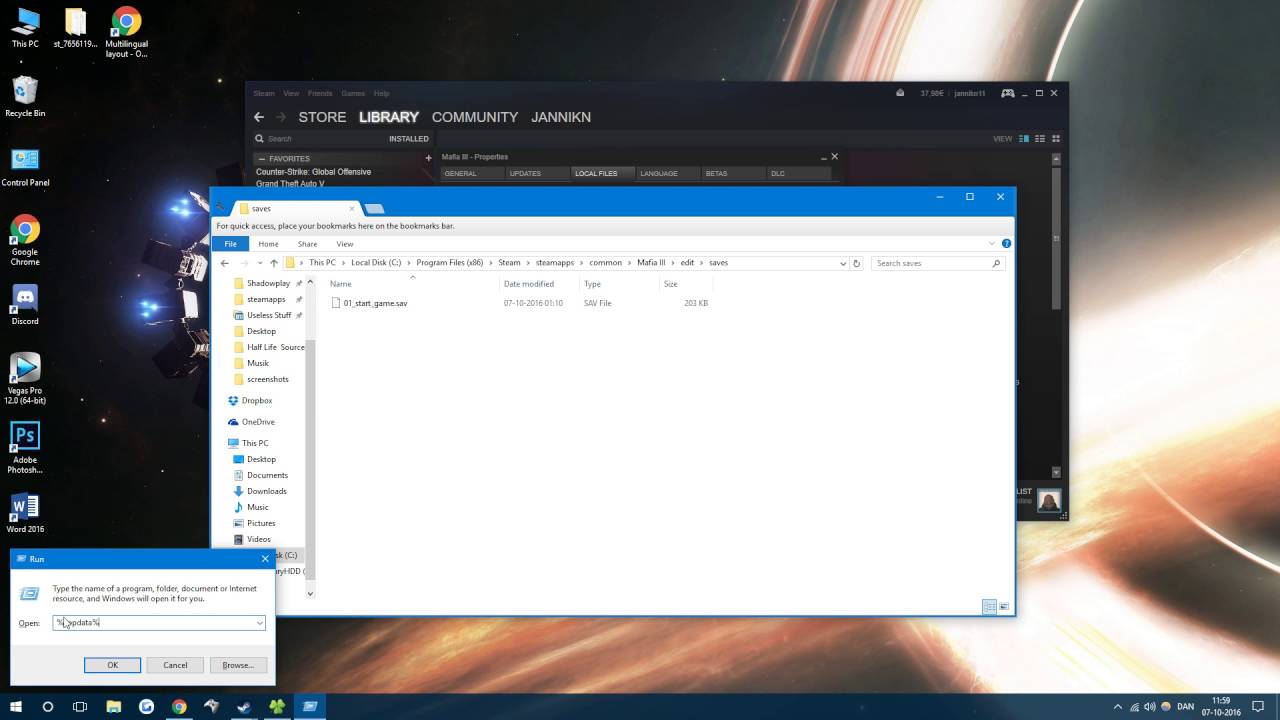Open Friends menu in Steam

coord(320,93)
